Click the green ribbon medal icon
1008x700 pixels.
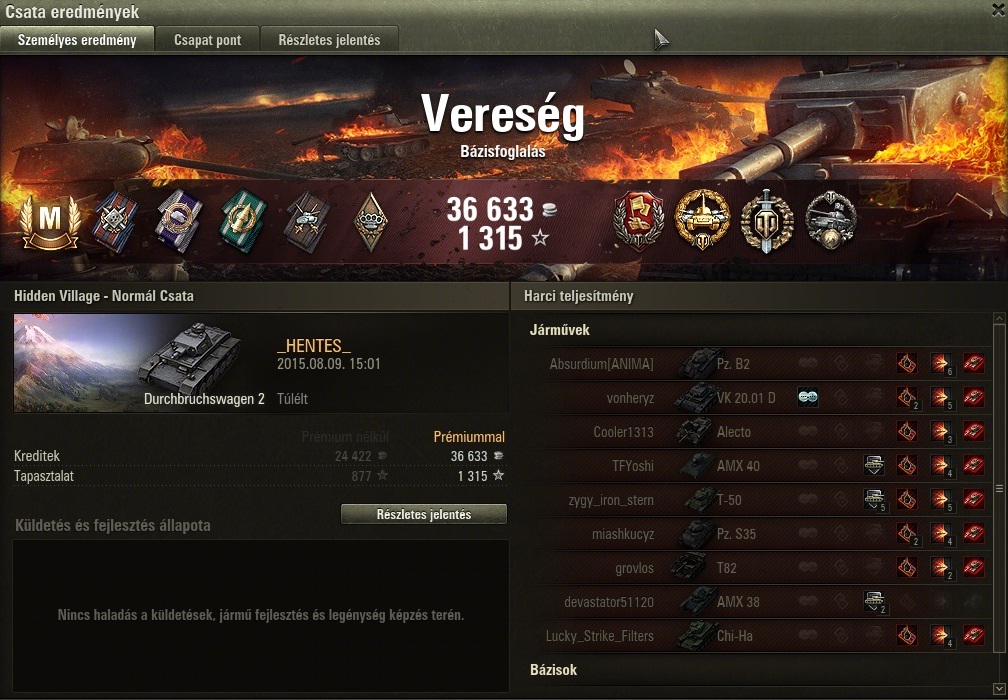pyautogui.click(x=243, y=220)
